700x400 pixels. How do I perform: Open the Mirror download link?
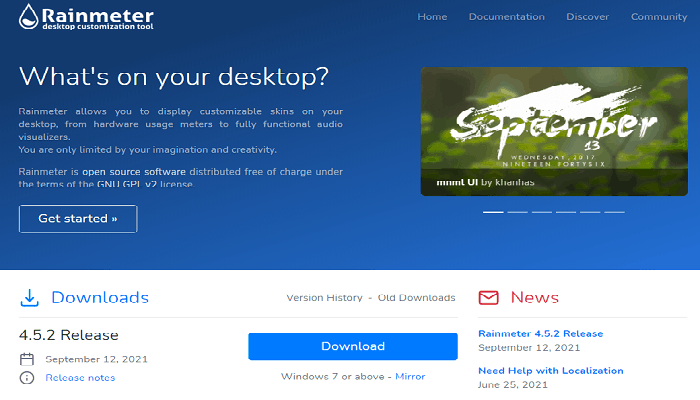(x=410, y=376)
